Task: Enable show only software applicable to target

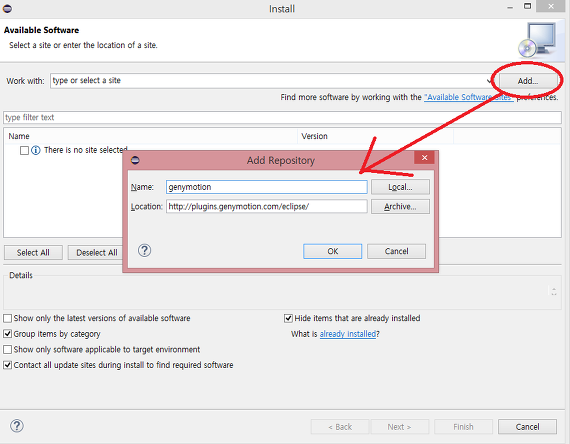Action: 7,349
